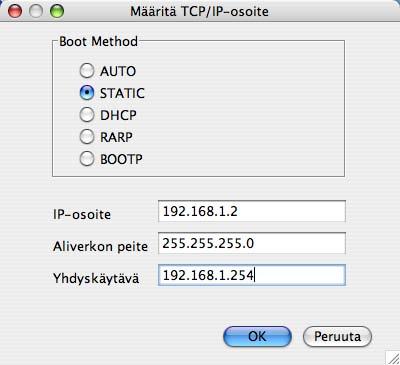Image resolution: width=400 pixels, height=365 pixels.
Task: Select the AUTO boot method radio button
Action: pos(87,71)
